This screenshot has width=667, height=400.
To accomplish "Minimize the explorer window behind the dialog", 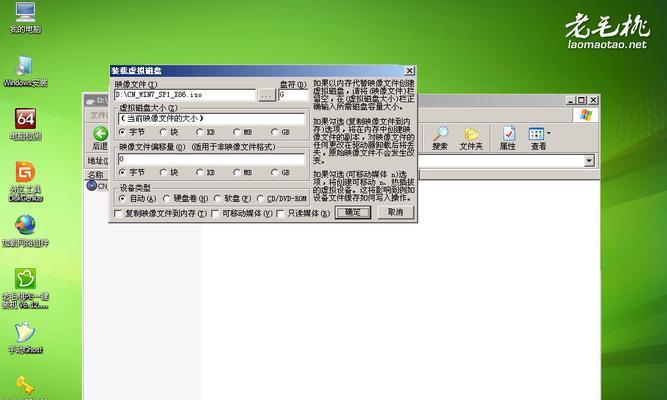I will click(572, 100).
